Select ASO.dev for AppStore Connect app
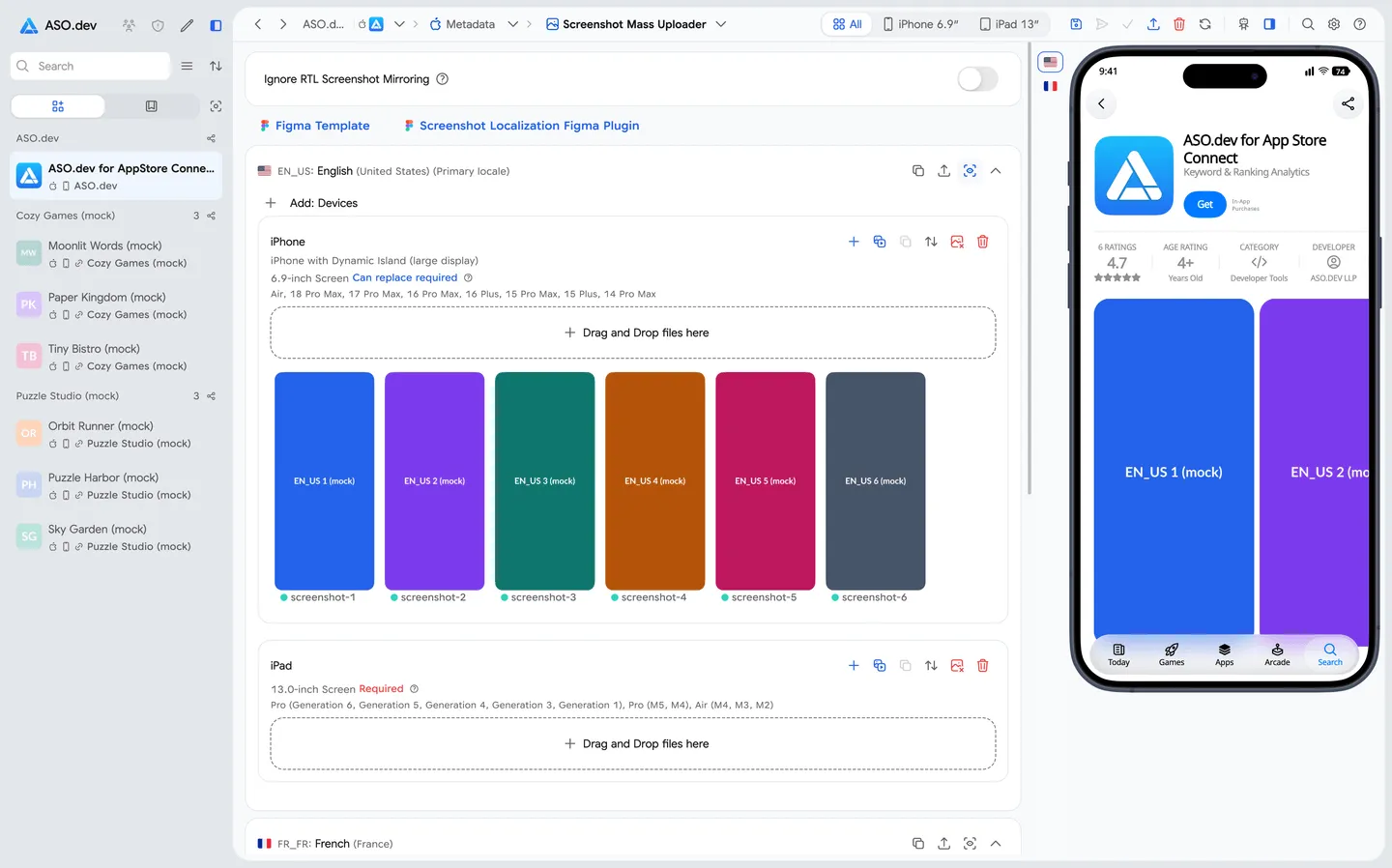Screen dimensions: 1392x868 coord(116,176)
